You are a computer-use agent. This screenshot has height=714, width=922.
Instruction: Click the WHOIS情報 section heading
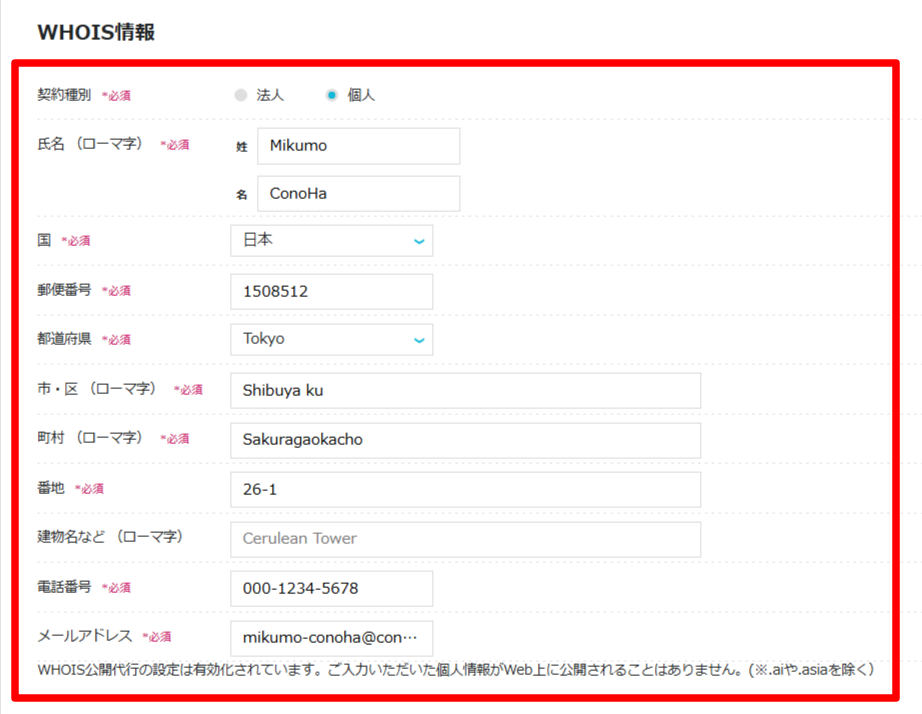coord(96,32)
